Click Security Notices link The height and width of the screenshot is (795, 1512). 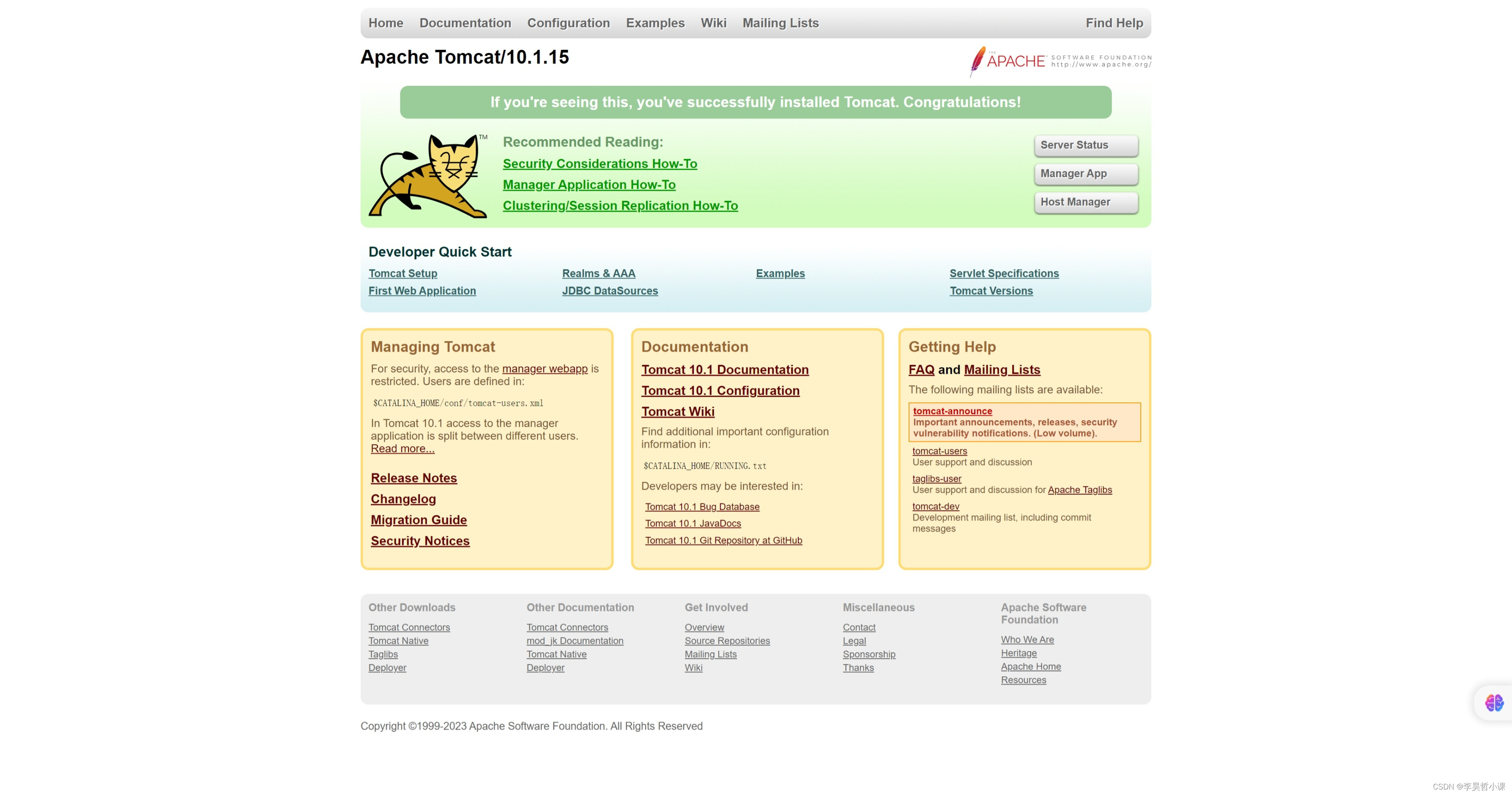point(419,540)
